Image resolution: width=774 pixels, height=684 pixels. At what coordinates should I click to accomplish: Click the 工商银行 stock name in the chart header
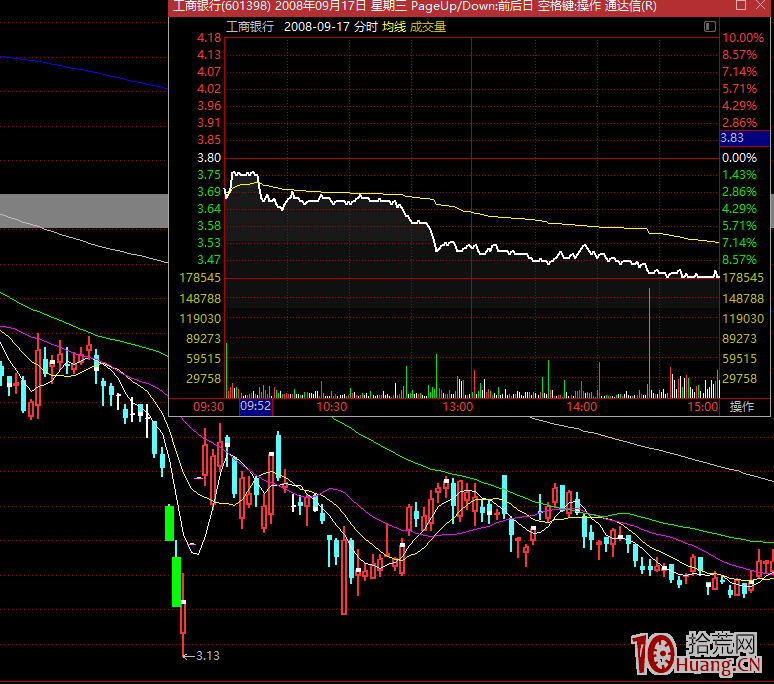(x=250, y=27)
